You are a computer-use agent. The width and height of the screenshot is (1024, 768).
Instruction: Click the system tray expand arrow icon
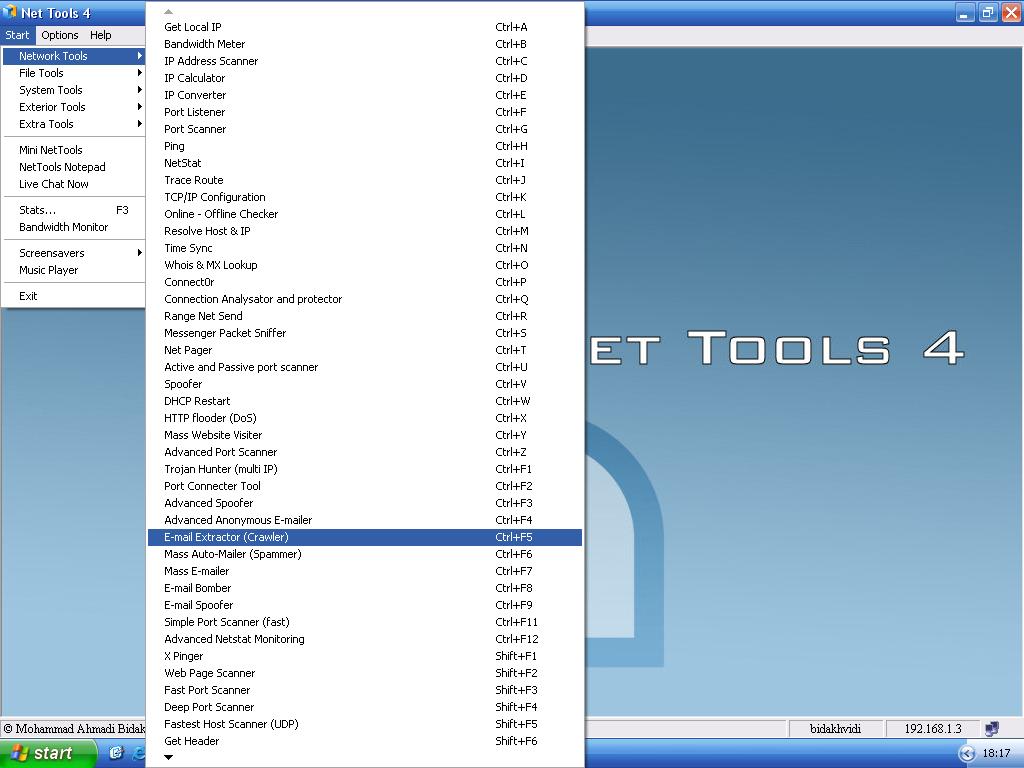(x=966, y=753)
